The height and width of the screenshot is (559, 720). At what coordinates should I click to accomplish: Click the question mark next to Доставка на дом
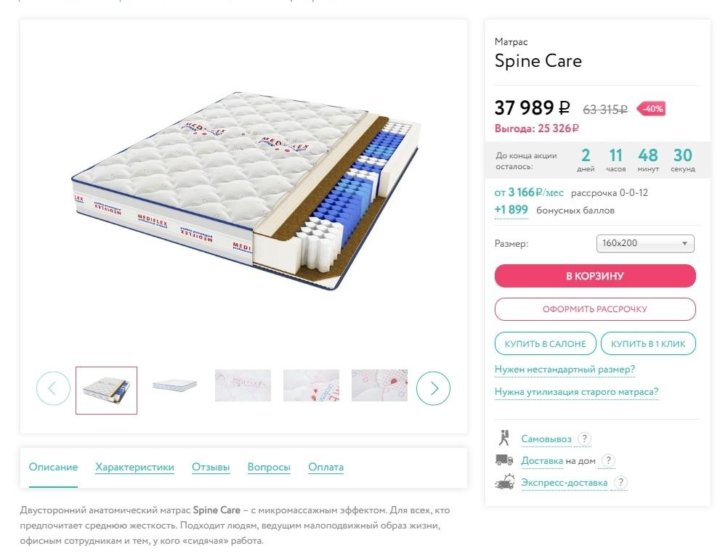click(x=608, y=460)
